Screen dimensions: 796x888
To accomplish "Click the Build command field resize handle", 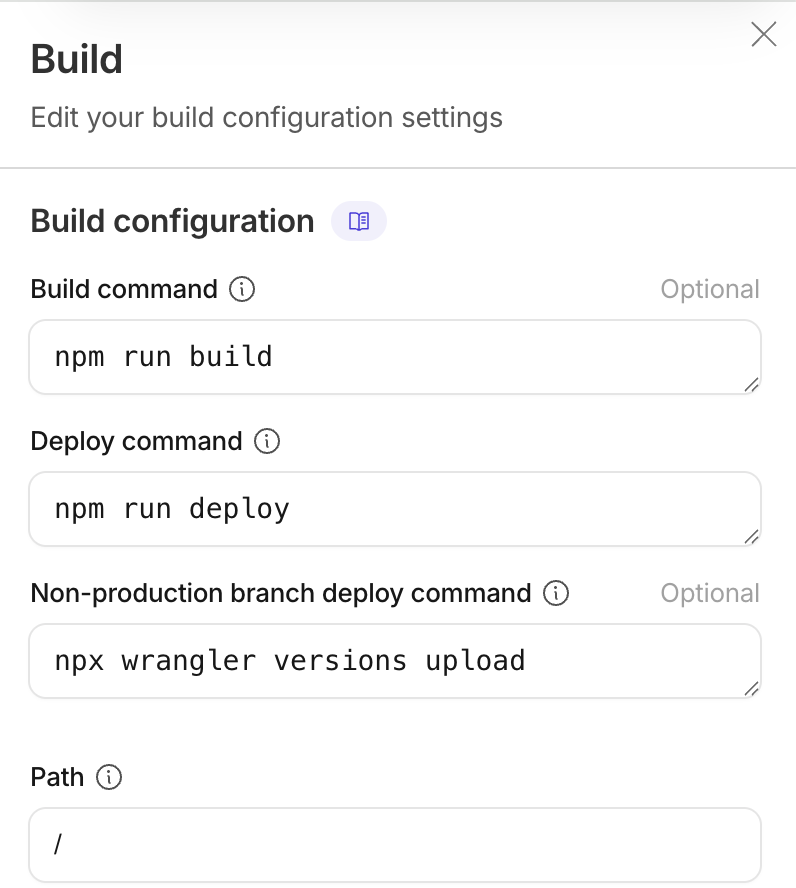I will (751, 385).
